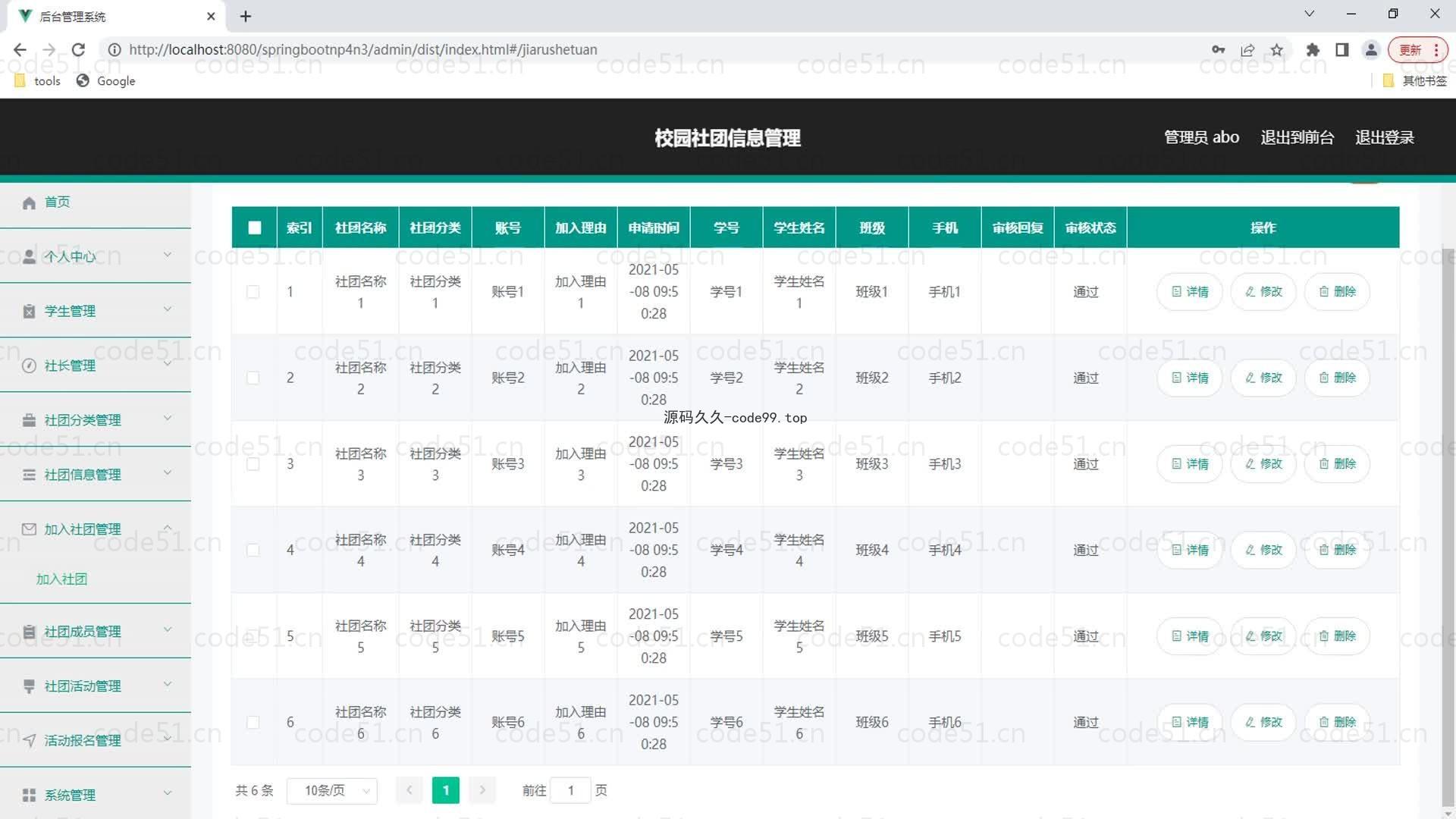This screenshot has width=1456, height=819.
Task: Expand the 社团分类管理 menu chevron
Action: pos(168,419)
